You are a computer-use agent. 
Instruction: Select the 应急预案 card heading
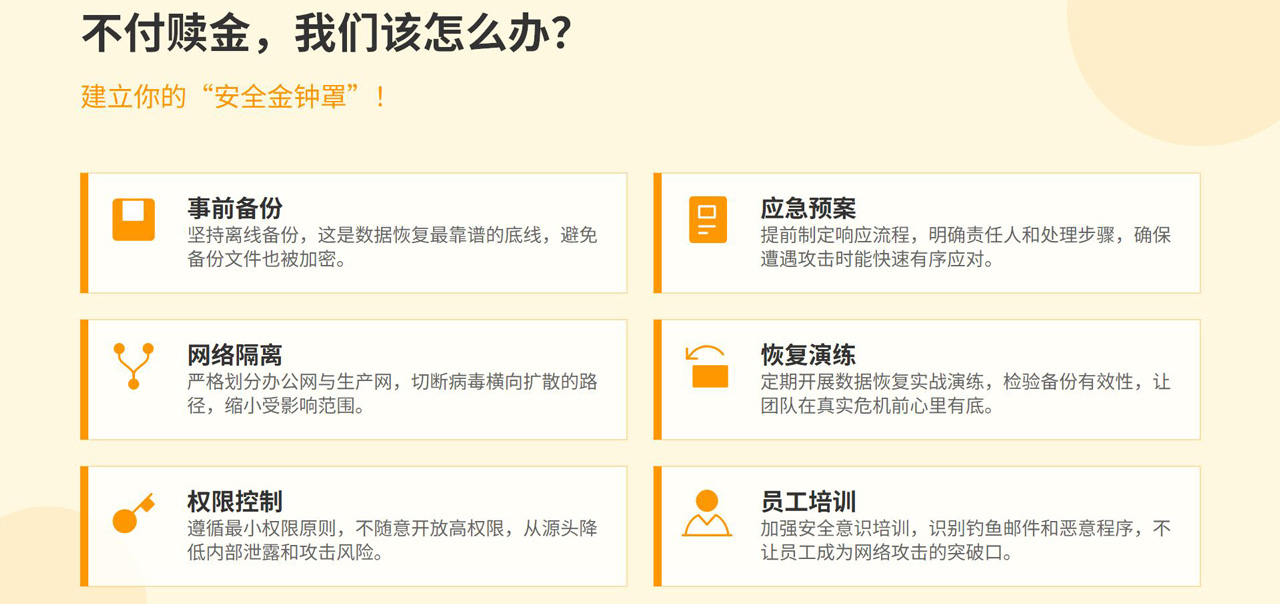click(x=808, y=208)
